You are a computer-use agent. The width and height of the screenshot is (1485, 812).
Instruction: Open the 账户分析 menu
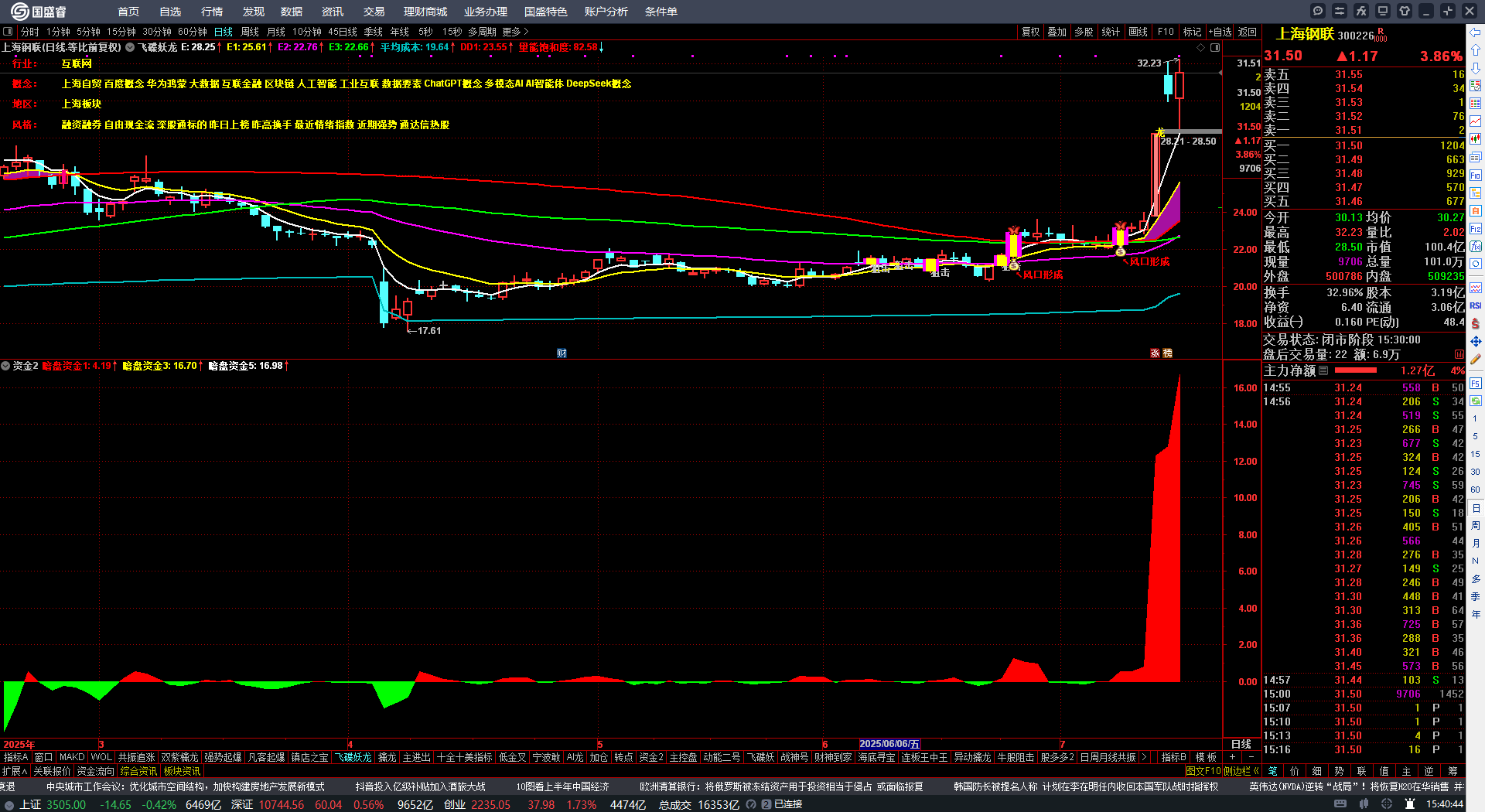606,12
